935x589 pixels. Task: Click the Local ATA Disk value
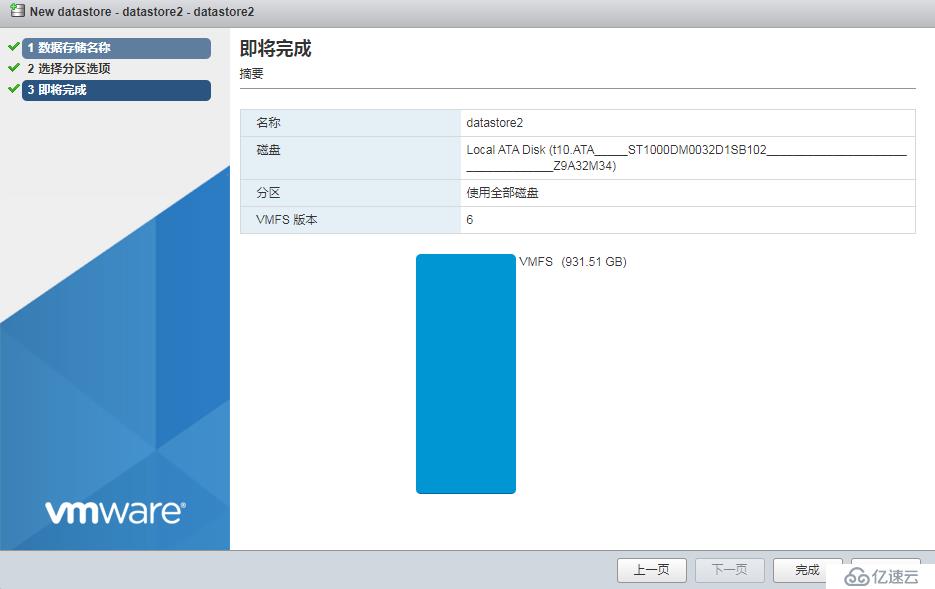tap(686, 158)
